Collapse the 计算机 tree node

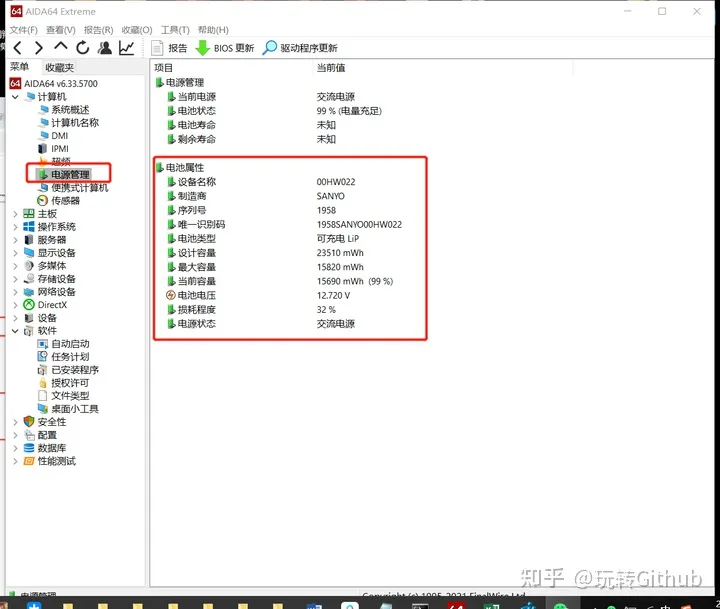[15, 97]
